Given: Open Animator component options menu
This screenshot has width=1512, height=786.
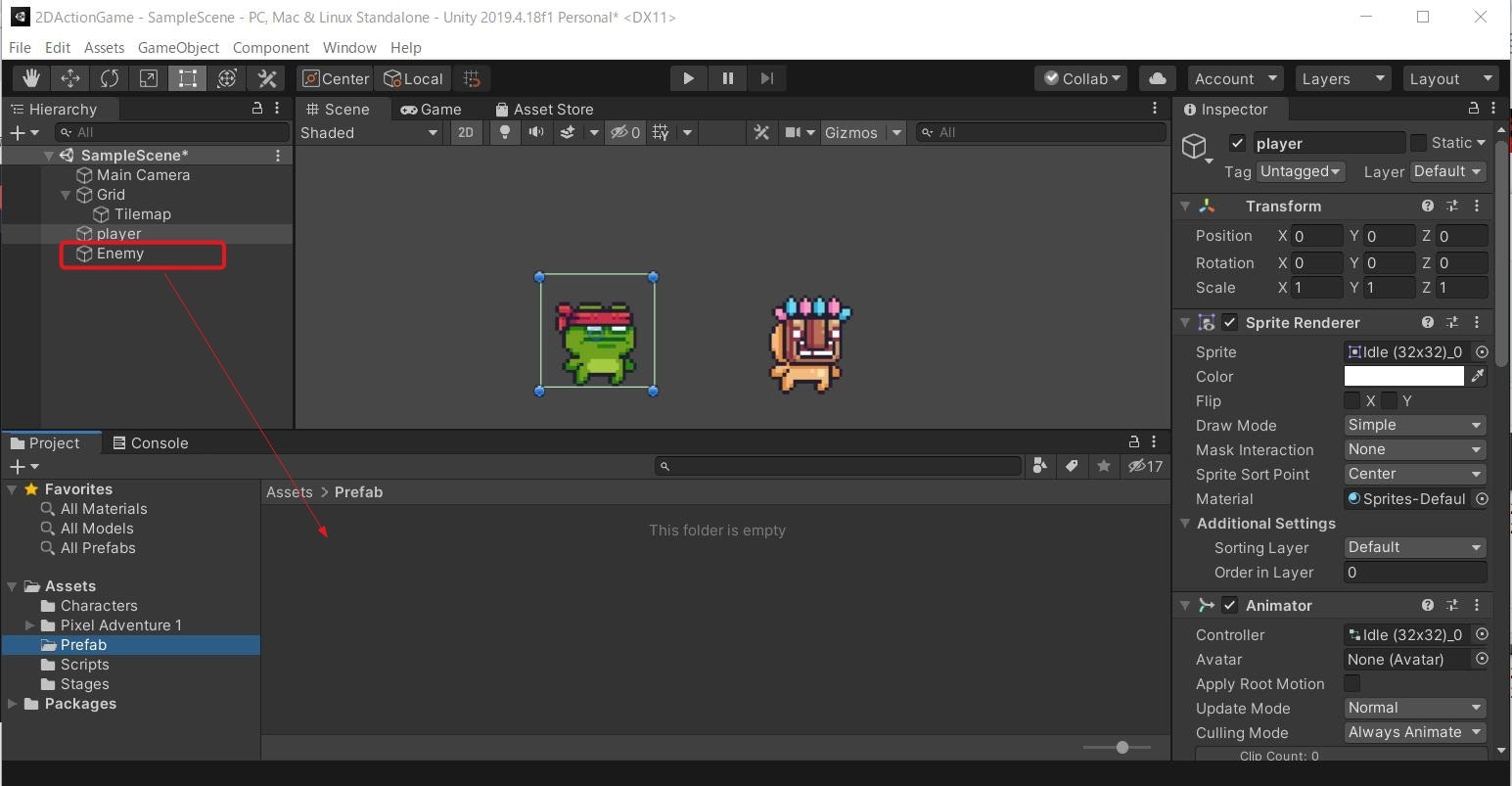Looking at the screenshot, I should pos(1477,605).
